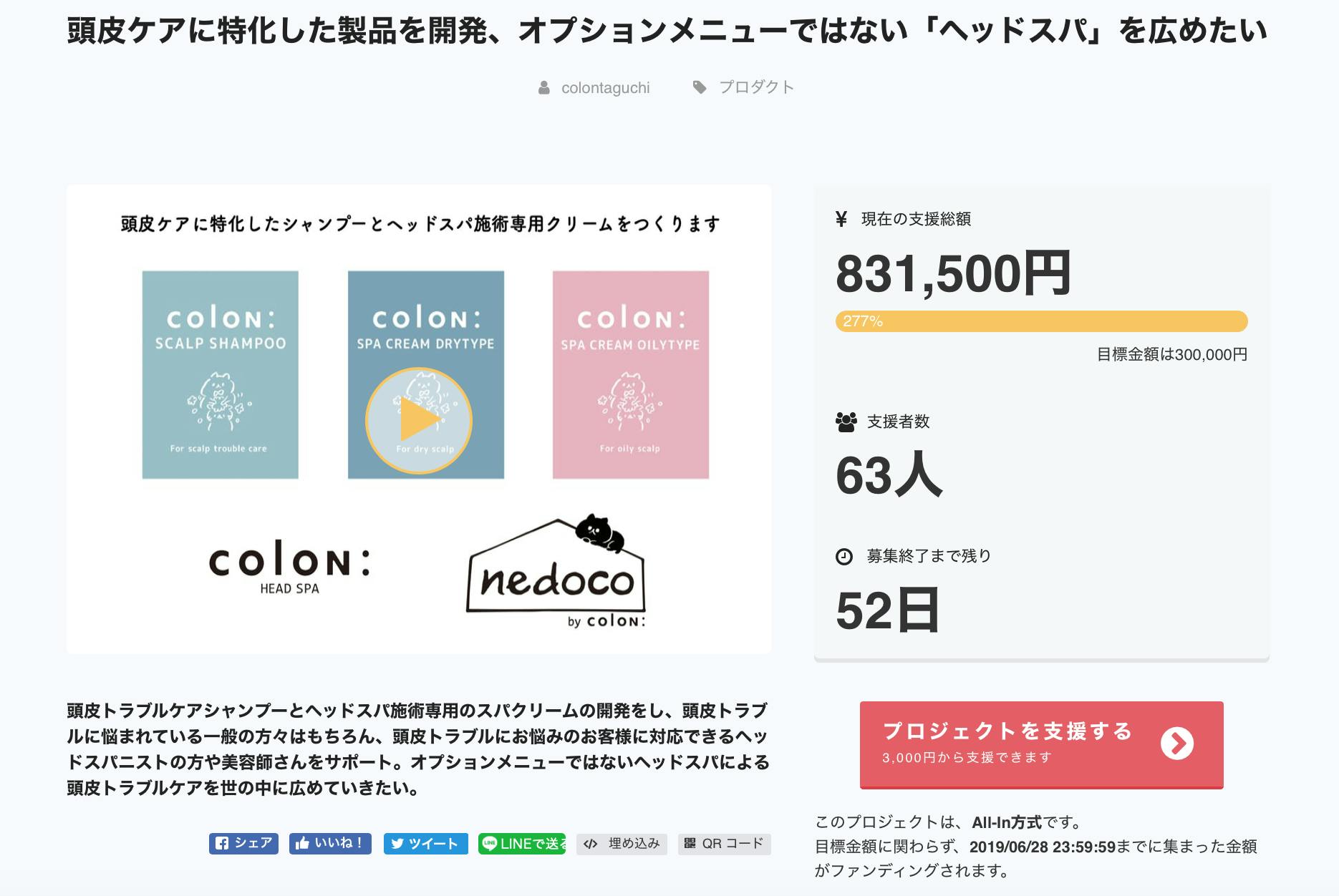
Task: Open the 埋め込み embed code option
Action: pos(622,844)
